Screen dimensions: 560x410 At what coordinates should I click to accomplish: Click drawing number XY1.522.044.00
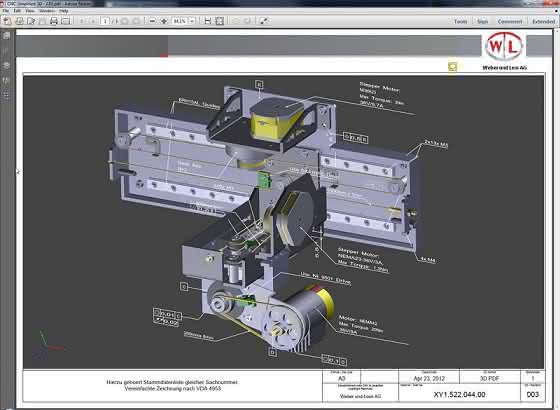tap(459, 395)
